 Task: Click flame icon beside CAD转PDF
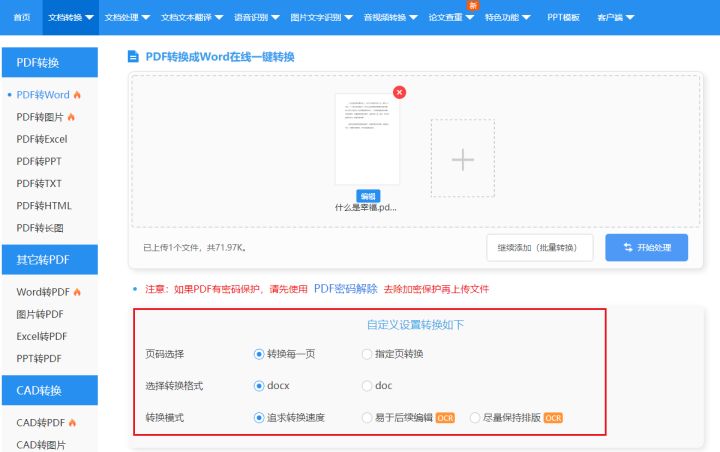[x=71, y=423]
